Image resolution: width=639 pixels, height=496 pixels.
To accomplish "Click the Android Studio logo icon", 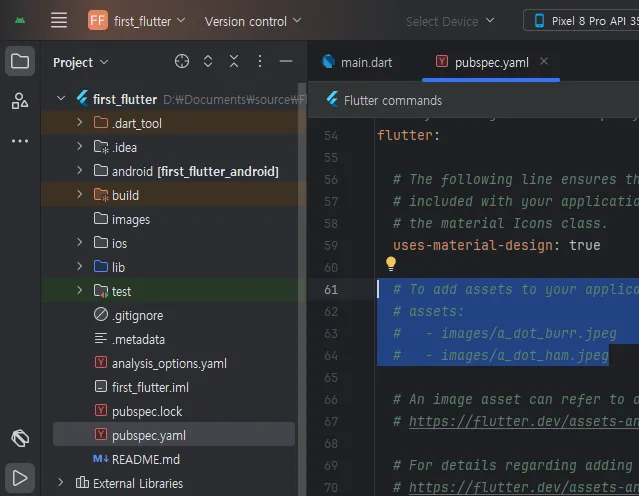I will [20, 20].
